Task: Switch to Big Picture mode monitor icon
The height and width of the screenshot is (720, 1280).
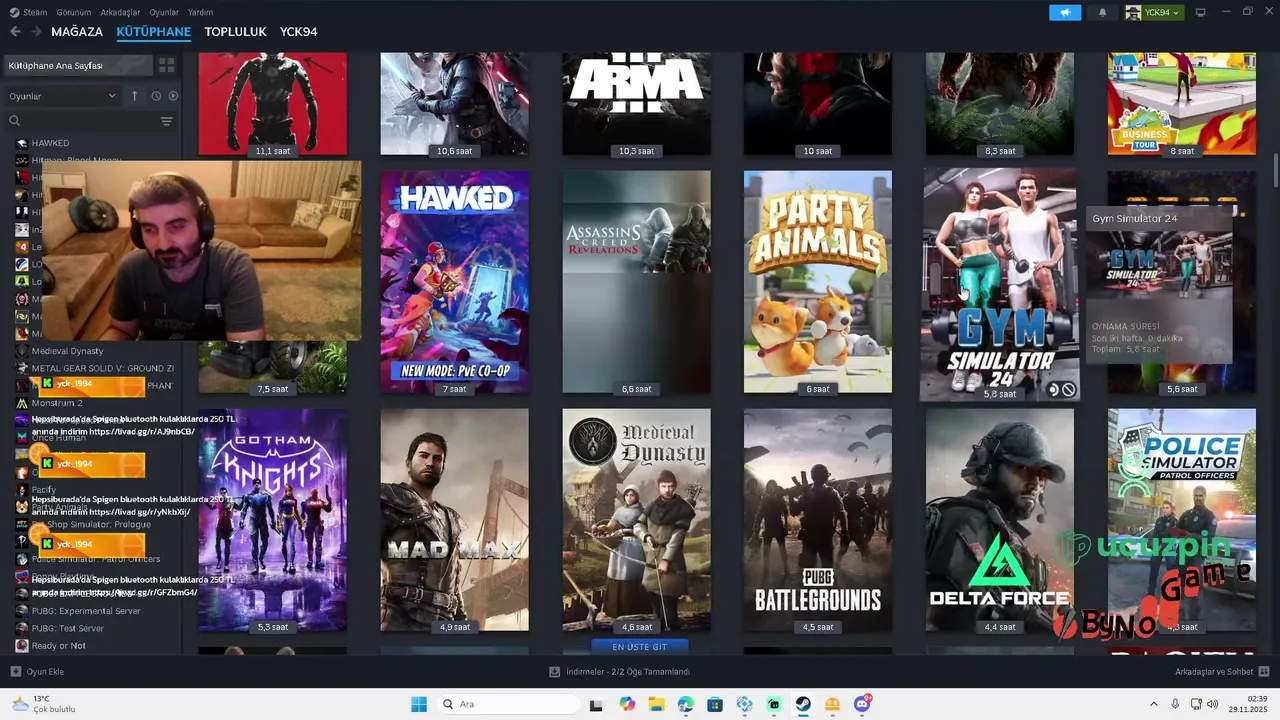Action: [x=1201, y=12]
